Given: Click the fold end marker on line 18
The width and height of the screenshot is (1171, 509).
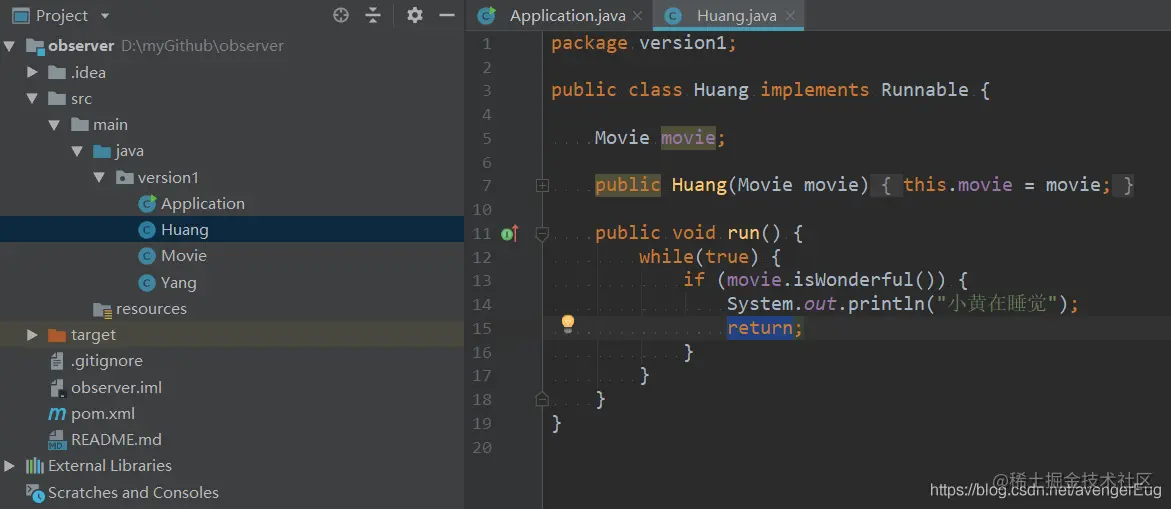Looking at the screenshot, I should coord(542,400).
